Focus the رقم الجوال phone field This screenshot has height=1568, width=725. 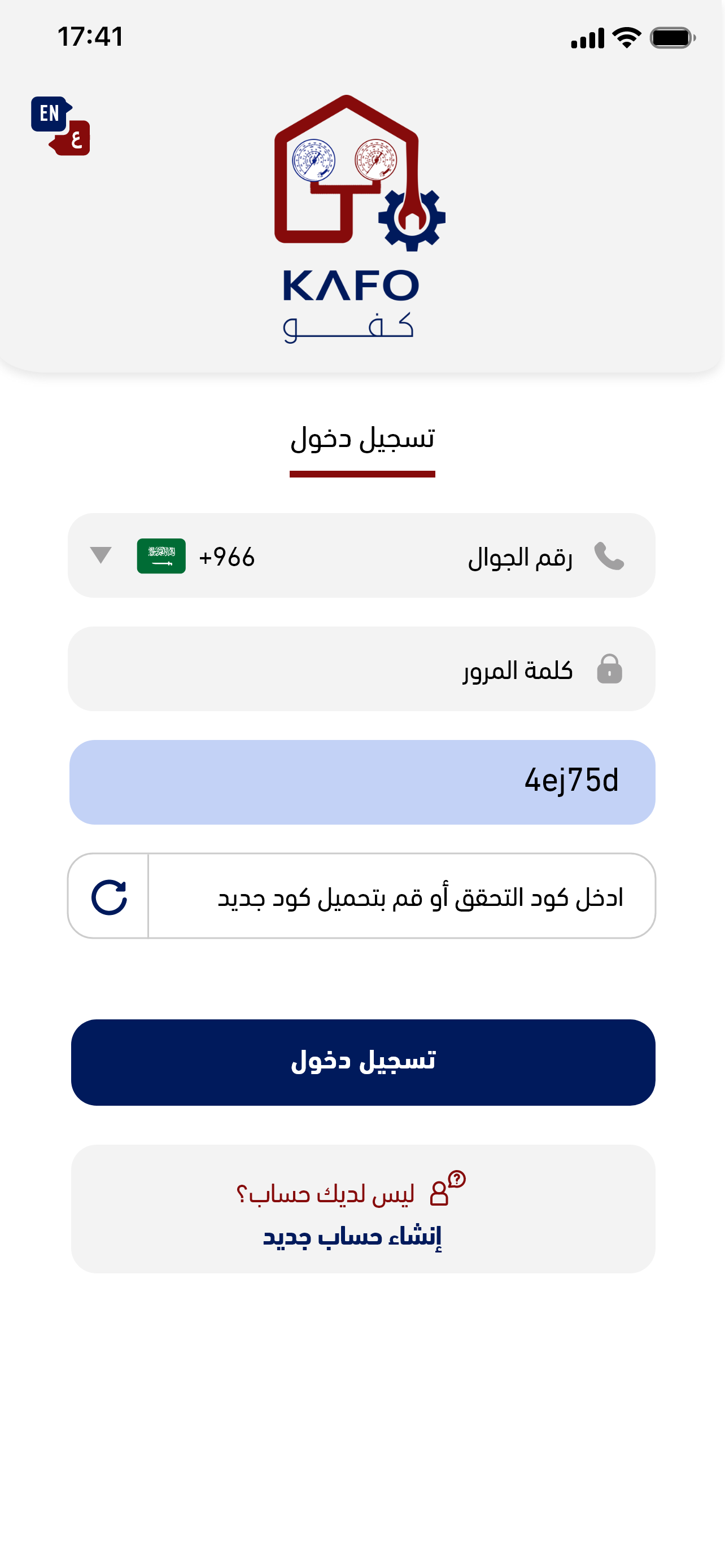click(x=426, y=557)
